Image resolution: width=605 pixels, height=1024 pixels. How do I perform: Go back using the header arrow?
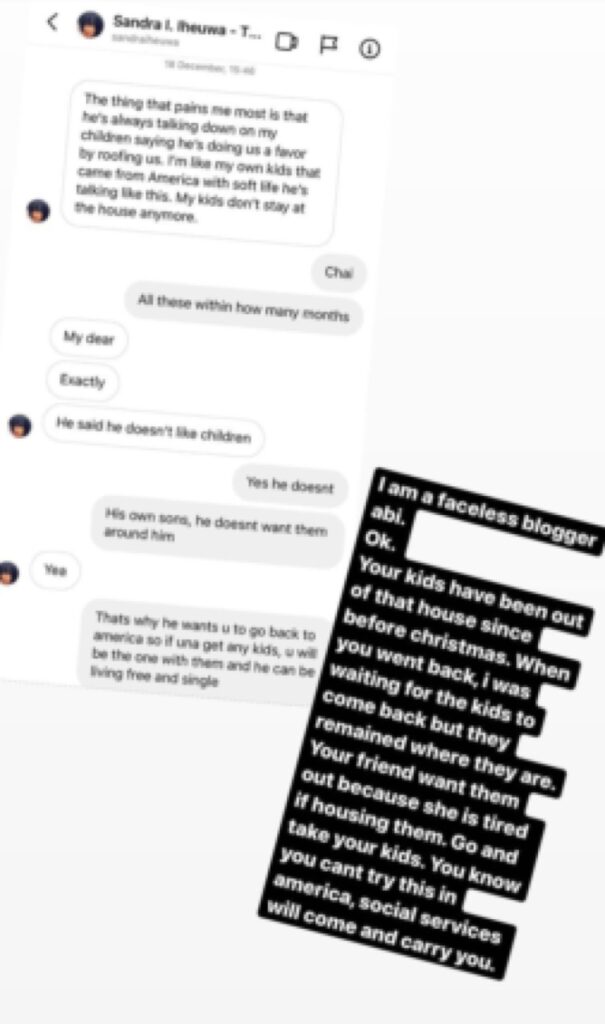[x=53, y=22]
